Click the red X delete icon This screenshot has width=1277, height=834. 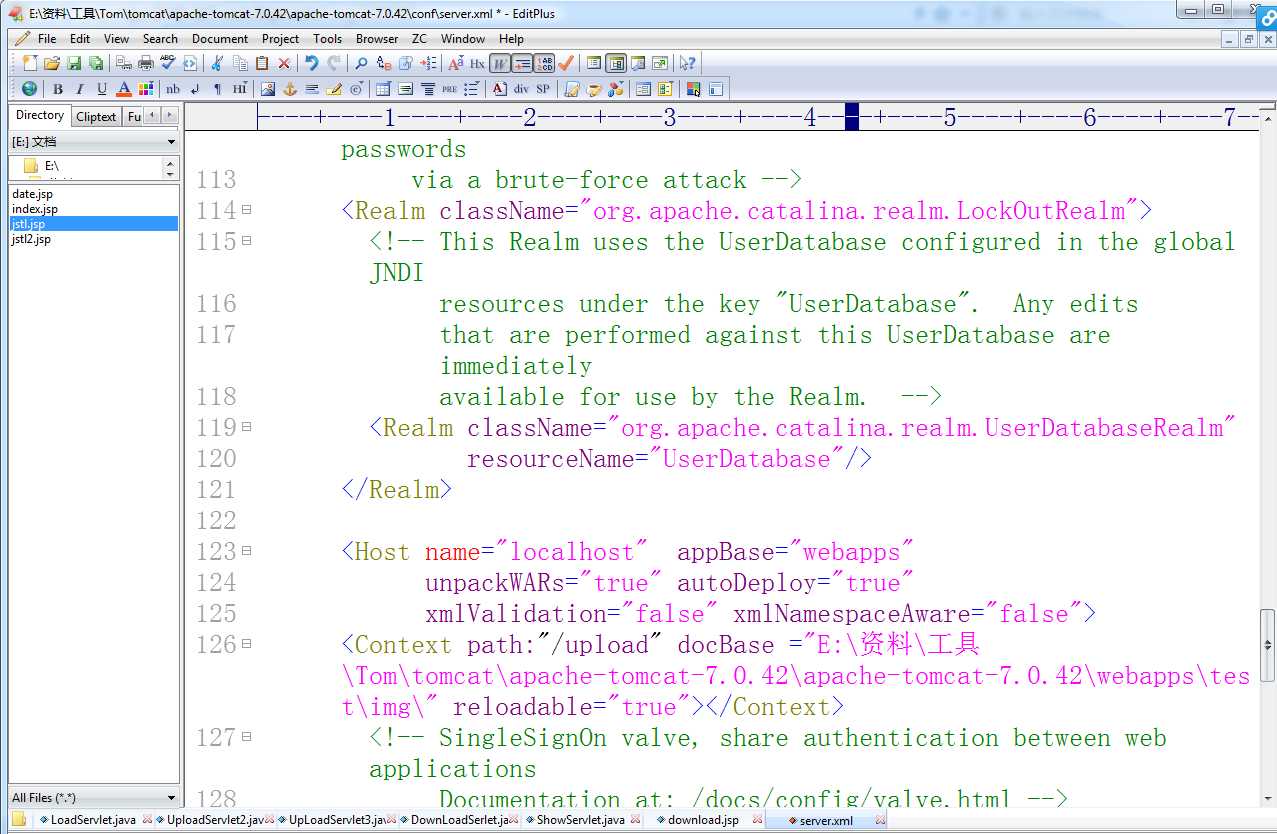click(x=284, y=63)
